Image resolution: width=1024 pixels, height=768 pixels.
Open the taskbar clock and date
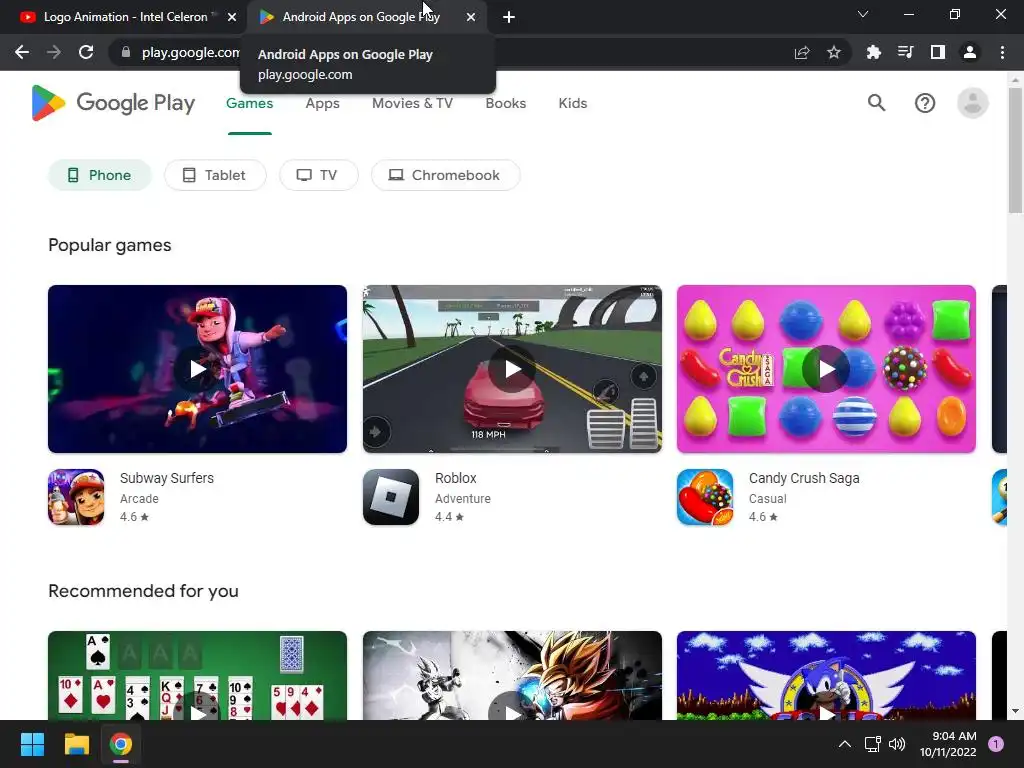[948, 744]
